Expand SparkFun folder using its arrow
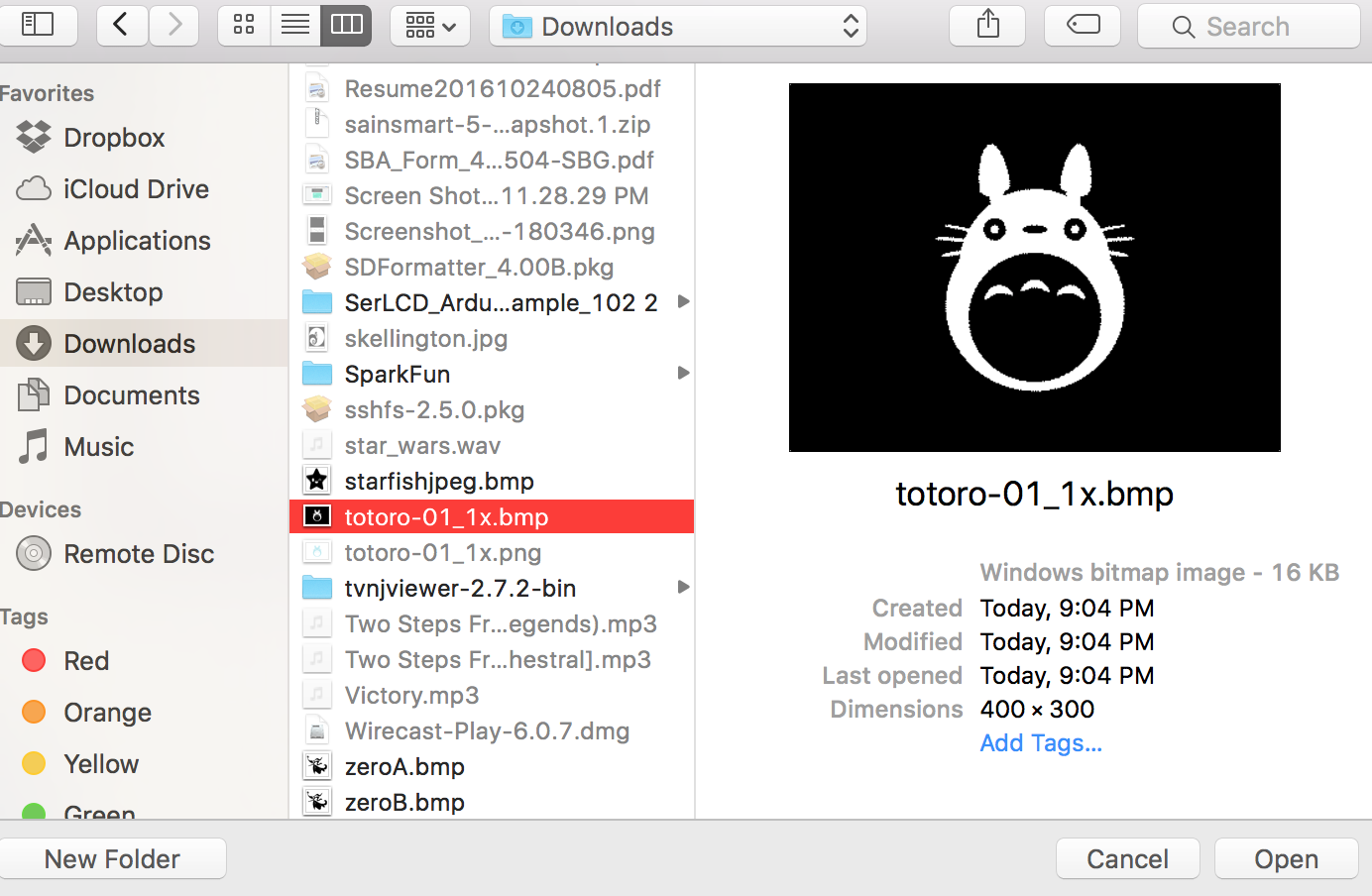This screenshot has width=1372, height=896. click(x=683, y=374)
